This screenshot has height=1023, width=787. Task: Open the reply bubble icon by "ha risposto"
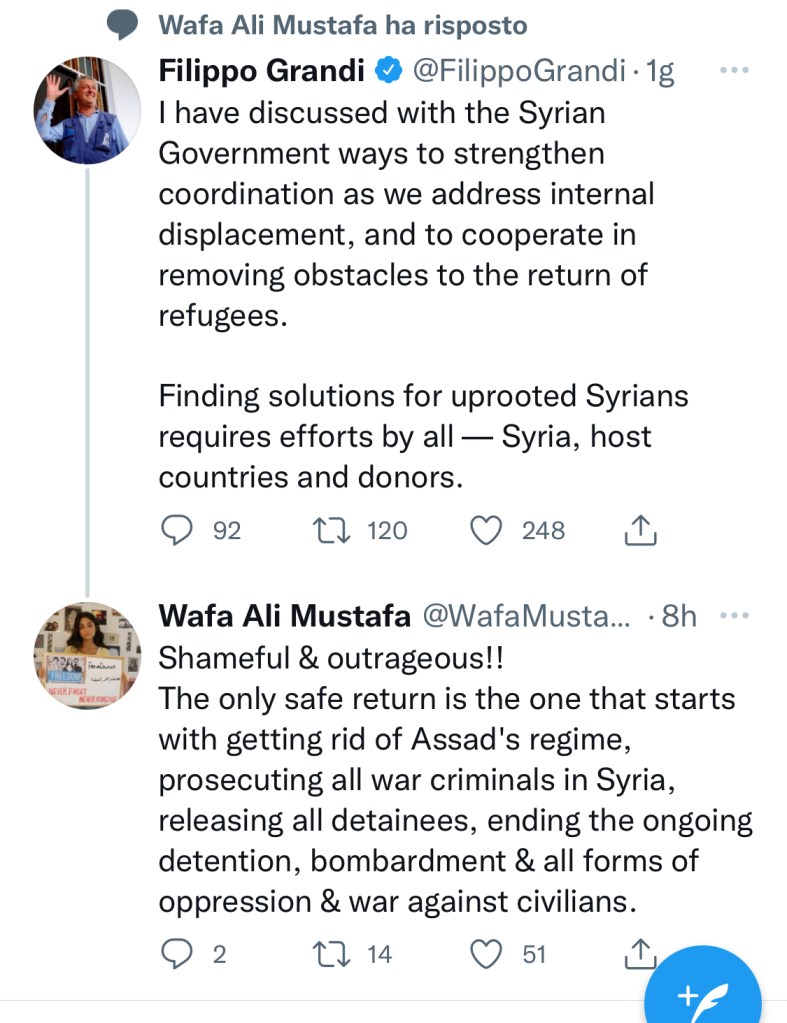124,24
